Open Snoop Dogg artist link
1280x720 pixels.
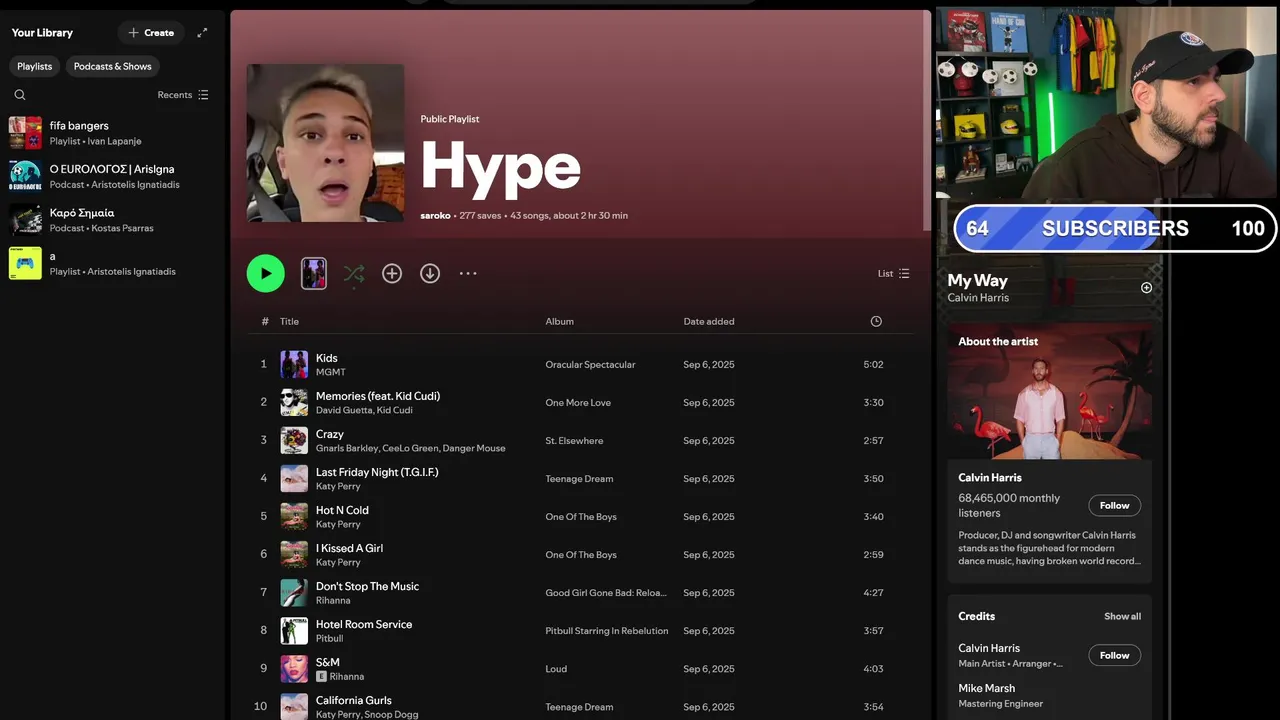[x=391, y=714]
